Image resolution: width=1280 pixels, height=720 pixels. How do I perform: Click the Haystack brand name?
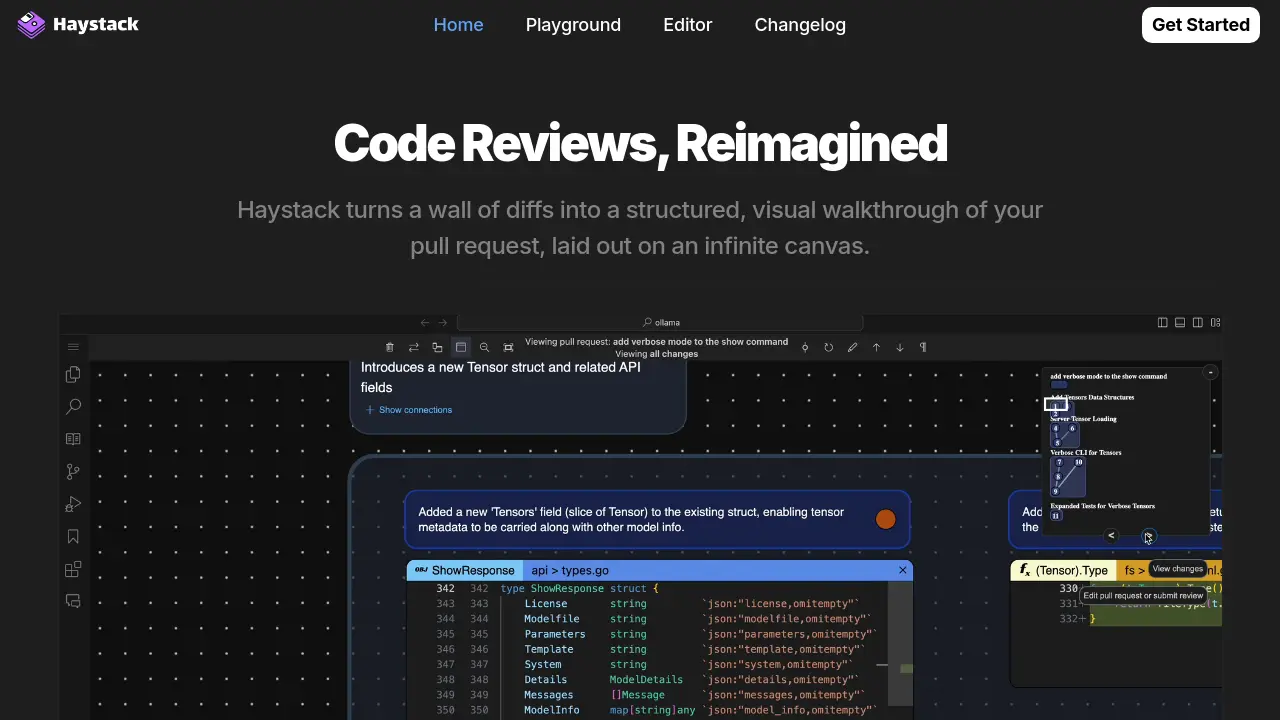(96, 24)
